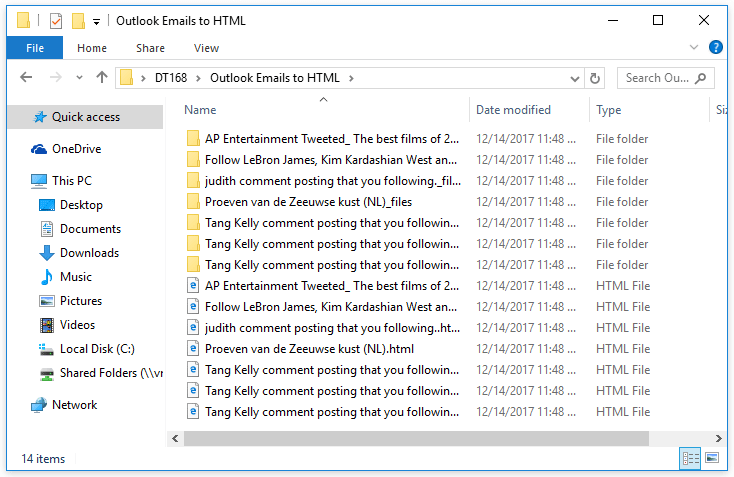Screen dimensions: 734x477
Task: Open Downloads in navigation pane
Action: click(89, 253)
